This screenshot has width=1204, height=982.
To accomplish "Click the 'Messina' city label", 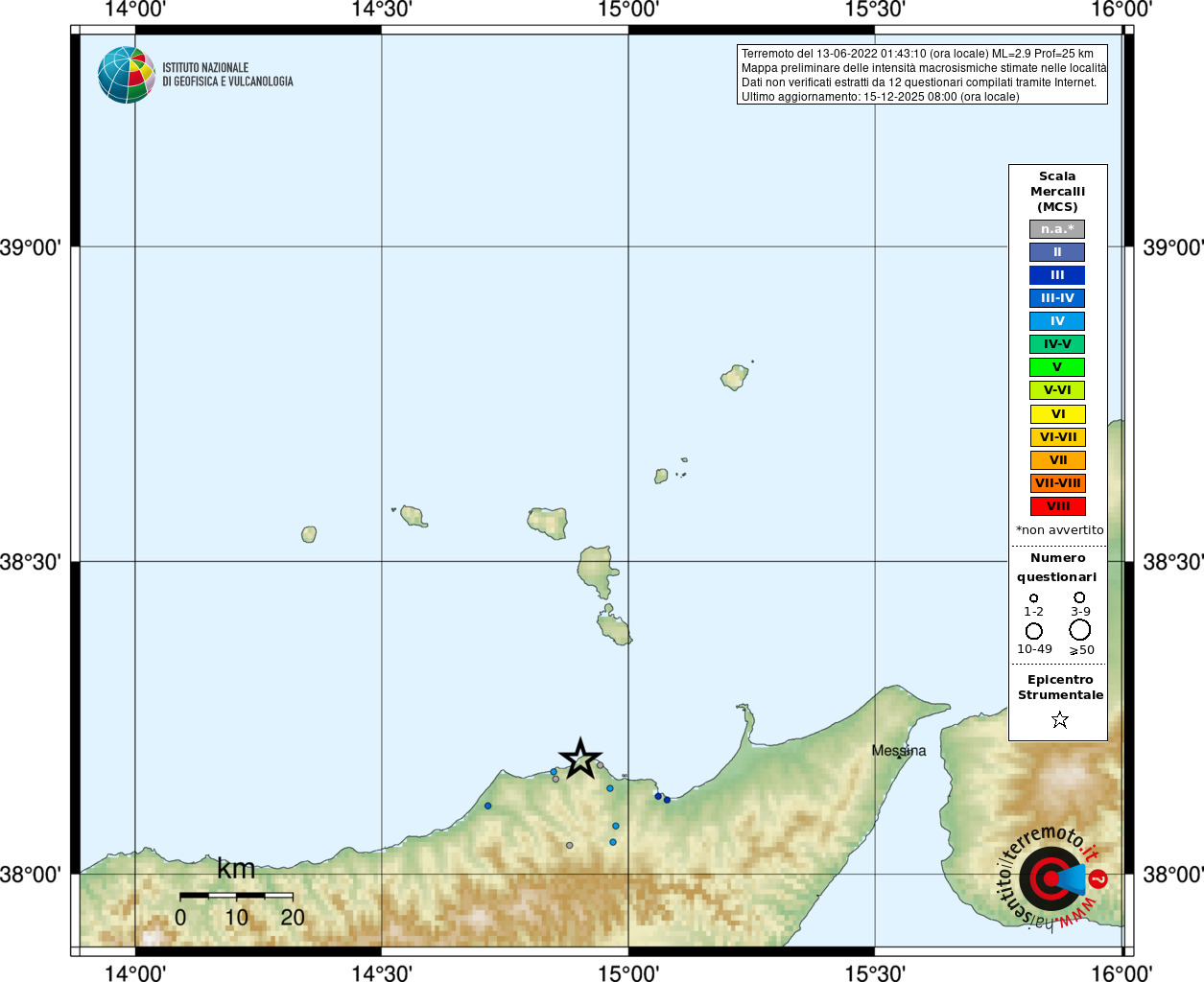I will click(899, 751).
